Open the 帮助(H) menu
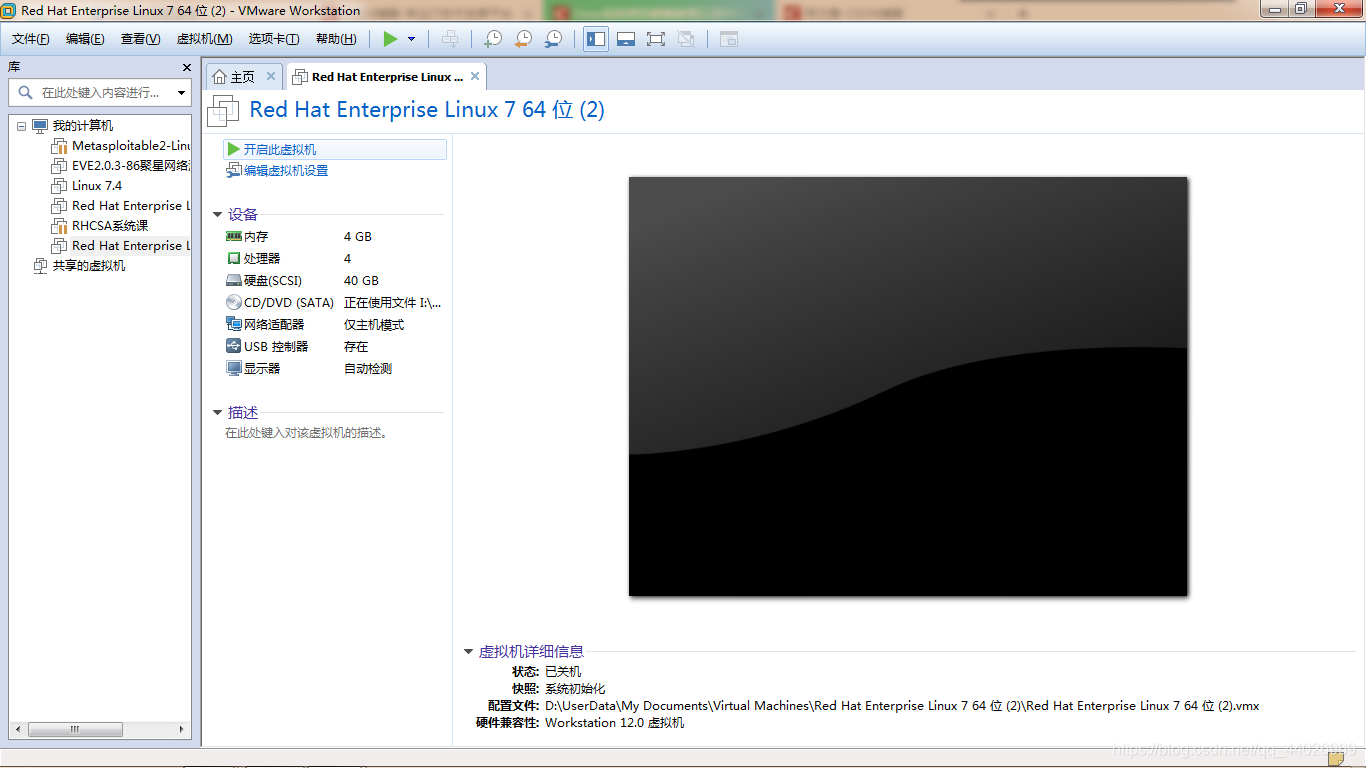 point(336,39)
